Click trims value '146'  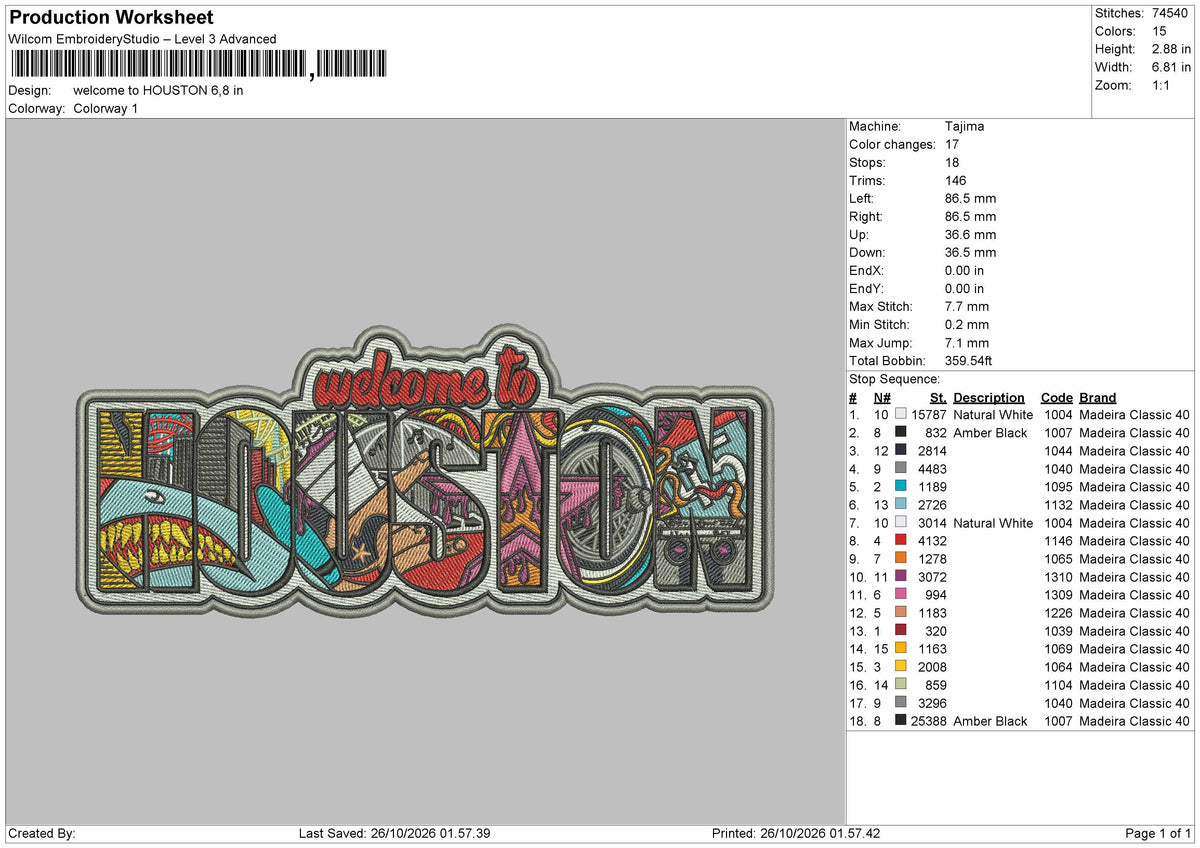(955, 180)
